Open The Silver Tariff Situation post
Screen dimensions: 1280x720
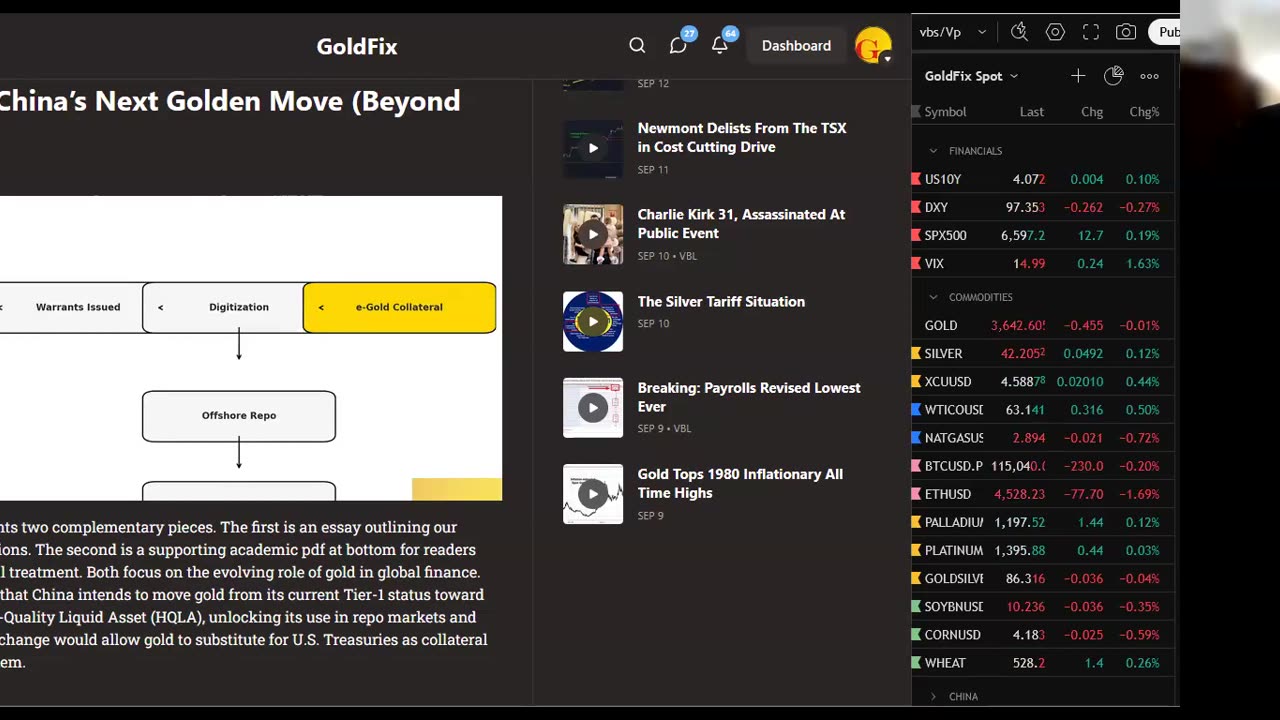tap(721, 301)
